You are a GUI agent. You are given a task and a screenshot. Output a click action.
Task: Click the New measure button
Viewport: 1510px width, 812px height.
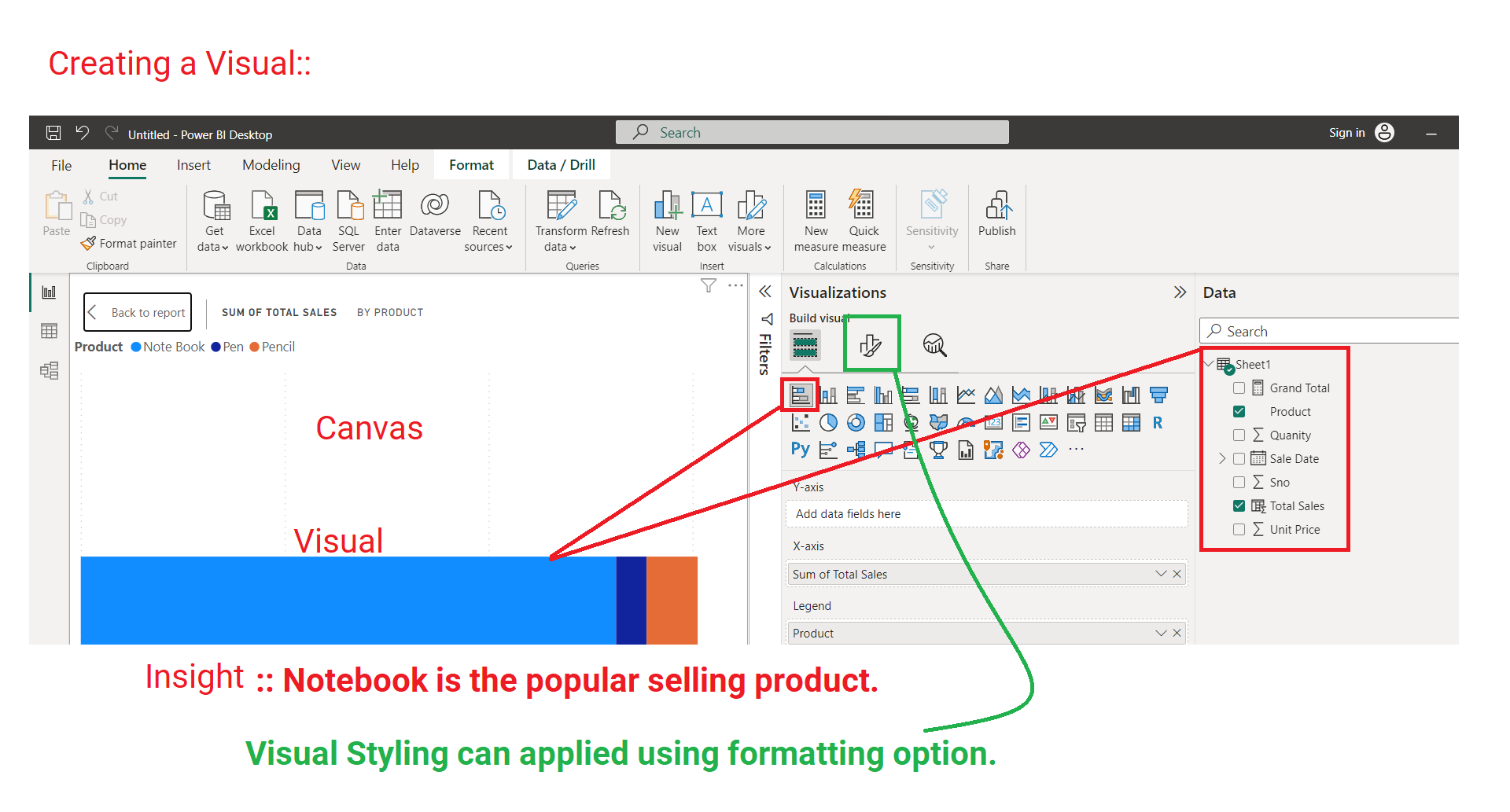(816, 222)
